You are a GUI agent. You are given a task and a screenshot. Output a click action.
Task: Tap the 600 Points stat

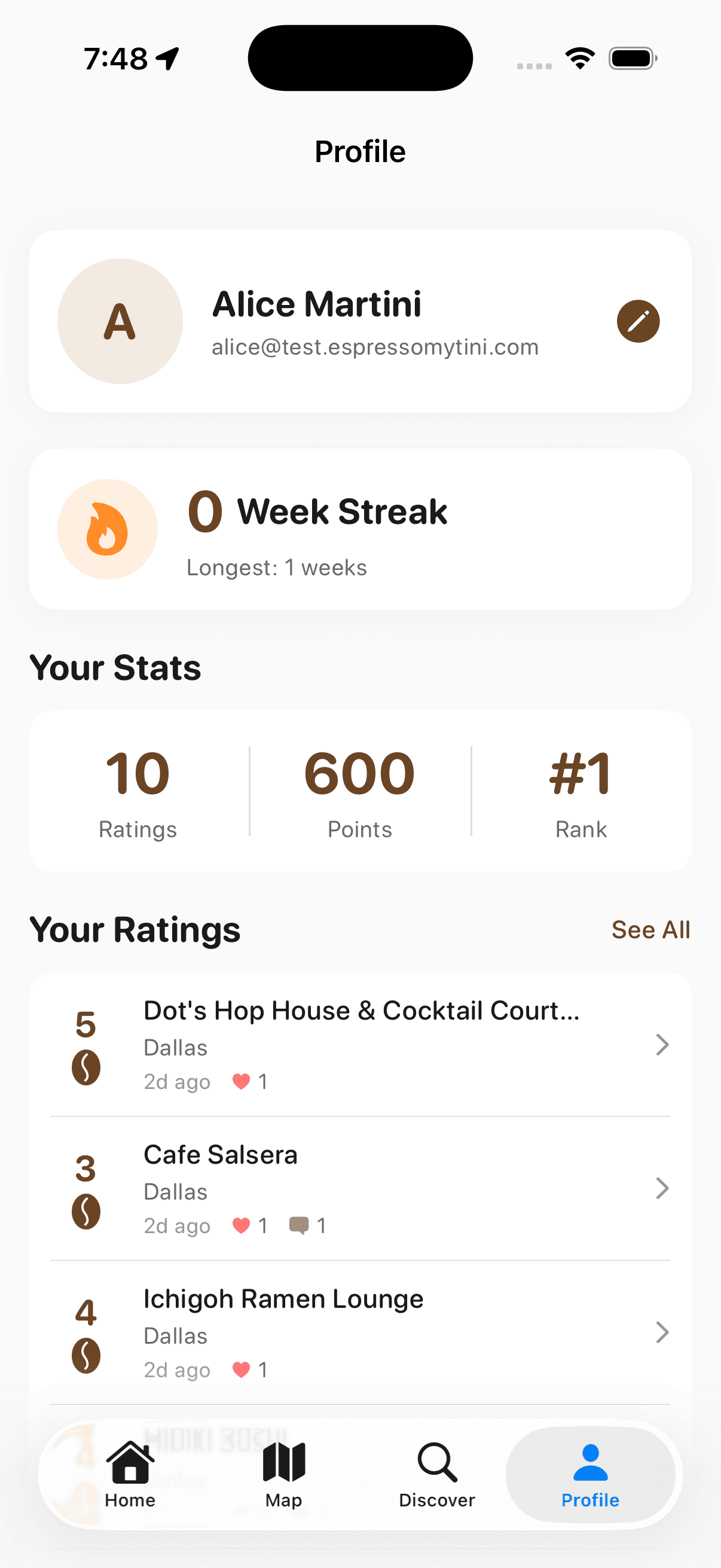coord(359,791)
